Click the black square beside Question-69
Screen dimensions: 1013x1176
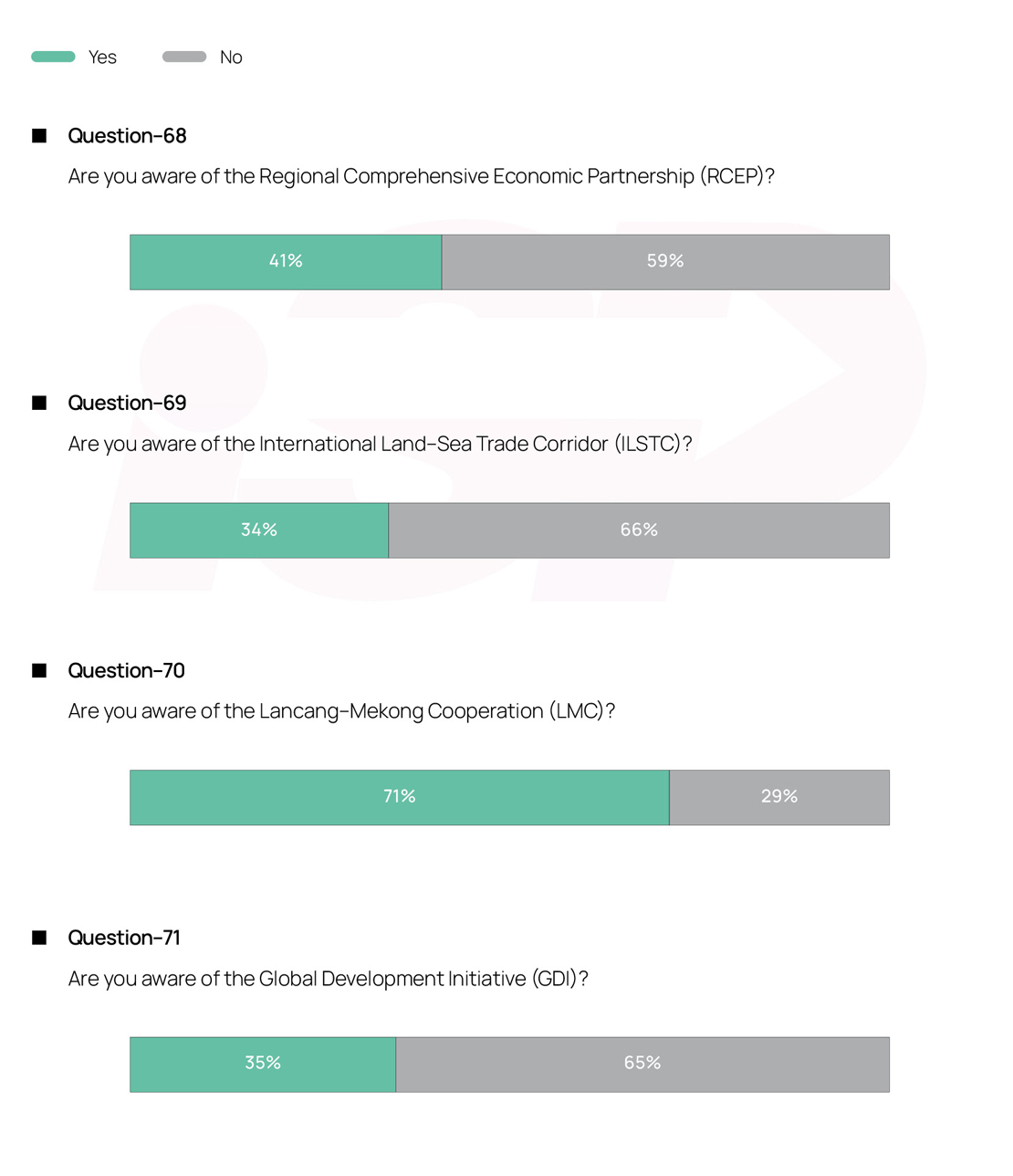39,404
